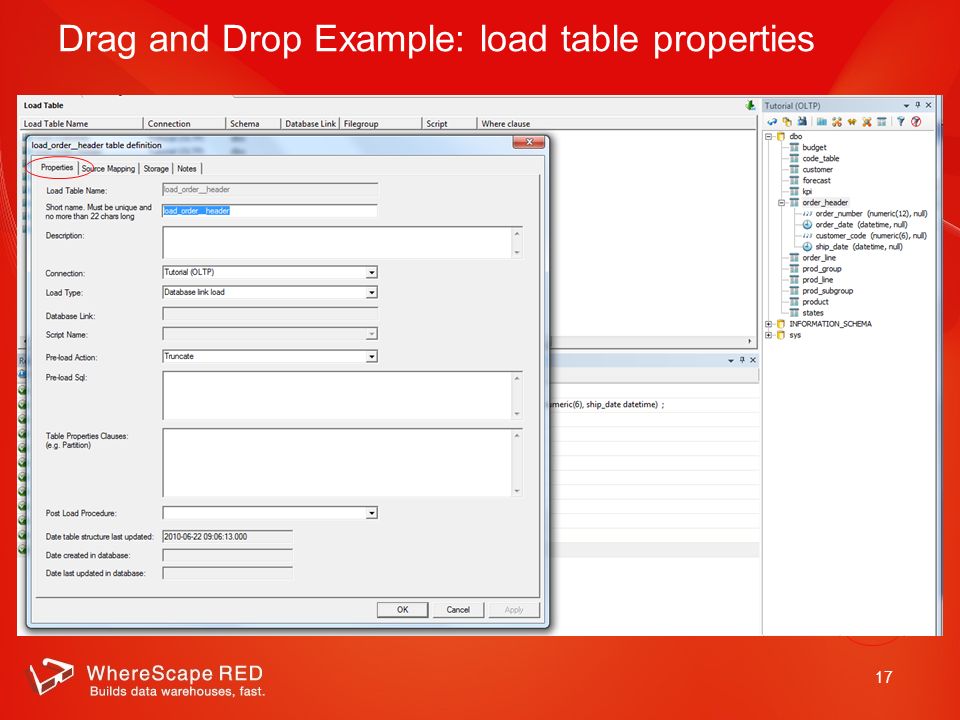
Task: Expand the INFORMATION_SCHEMA node
Action: (x=769, y=324)
